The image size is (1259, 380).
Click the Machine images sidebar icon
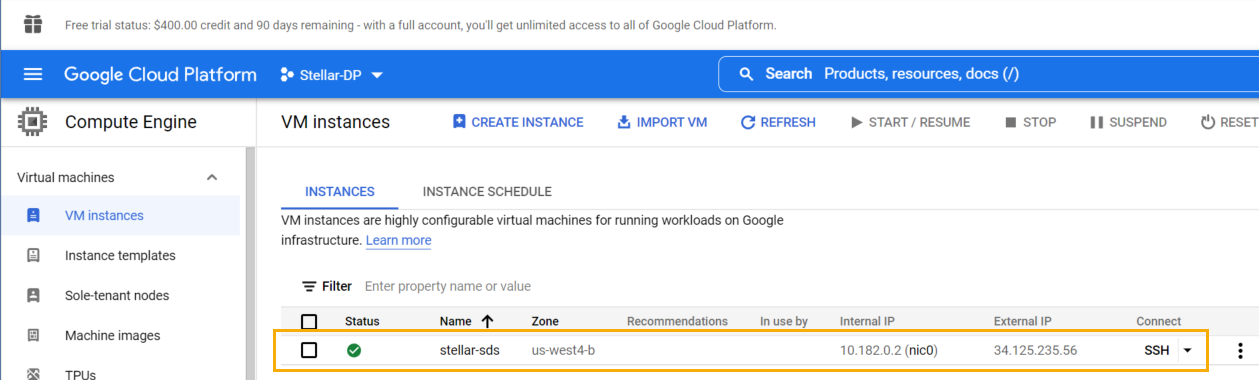tap(33, 335)
